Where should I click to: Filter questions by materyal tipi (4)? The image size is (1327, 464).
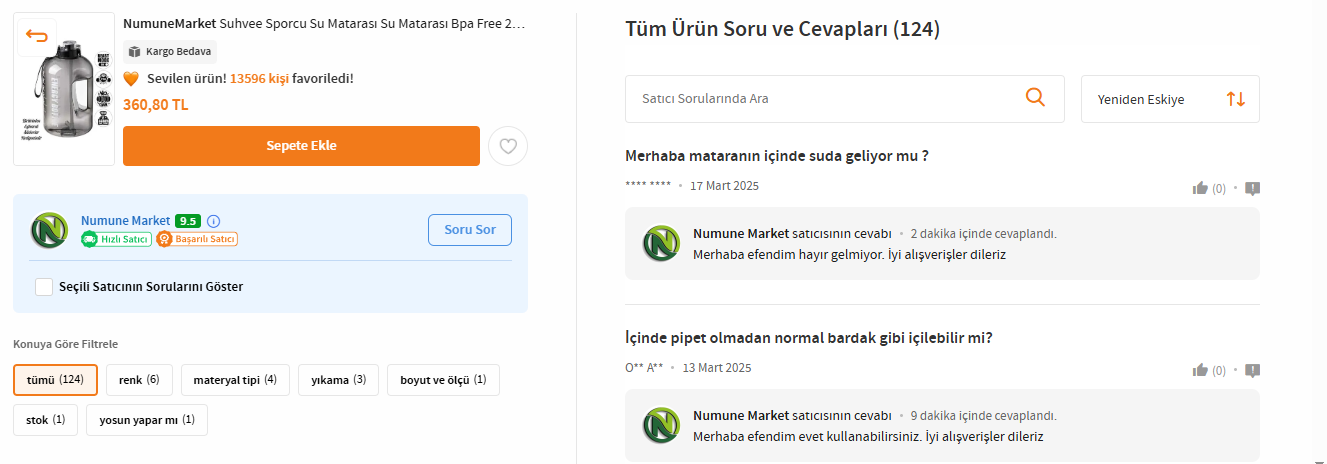tap(235, 380)
